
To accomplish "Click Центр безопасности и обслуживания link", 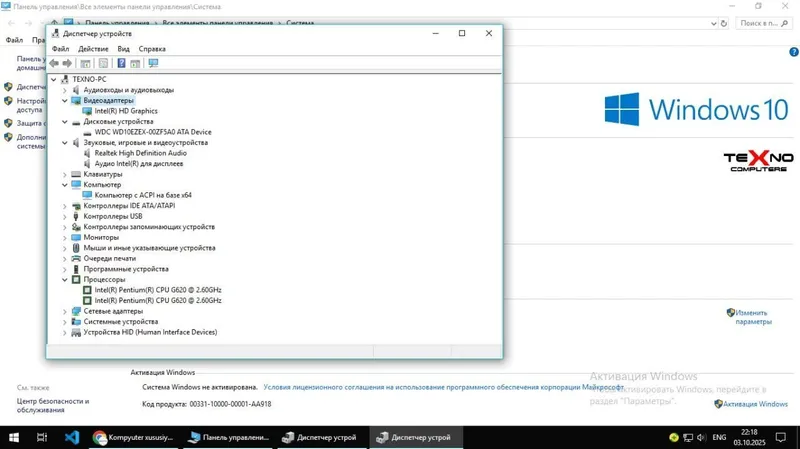I will pos(53,406).
